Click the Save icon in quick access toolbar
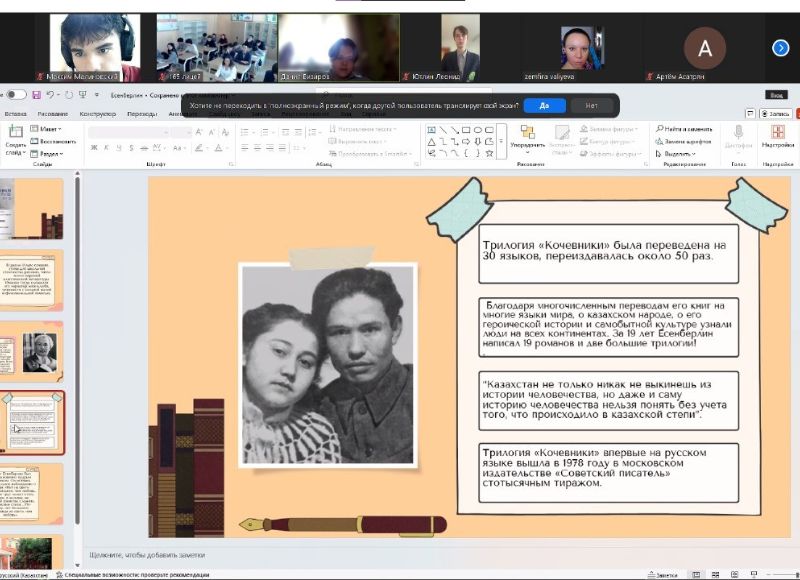 pos(37,95)
